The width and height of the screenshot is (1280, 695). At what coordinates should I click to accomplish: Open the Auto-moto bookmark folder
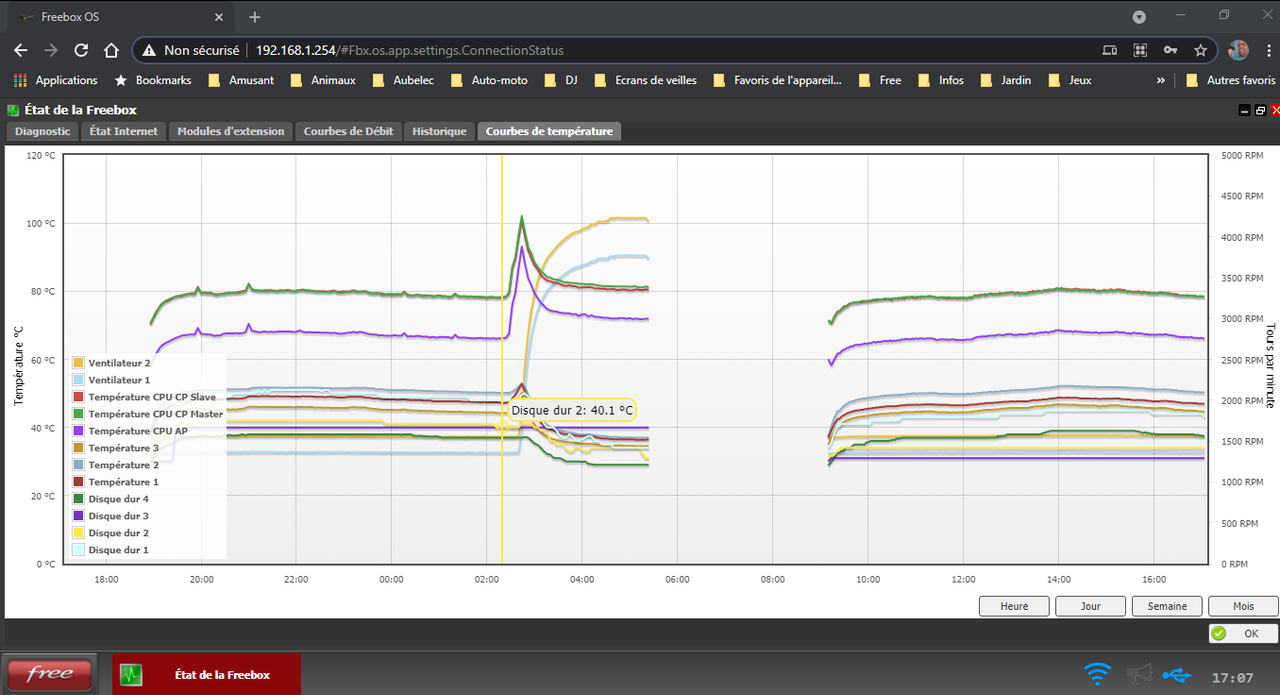[489, 80]
